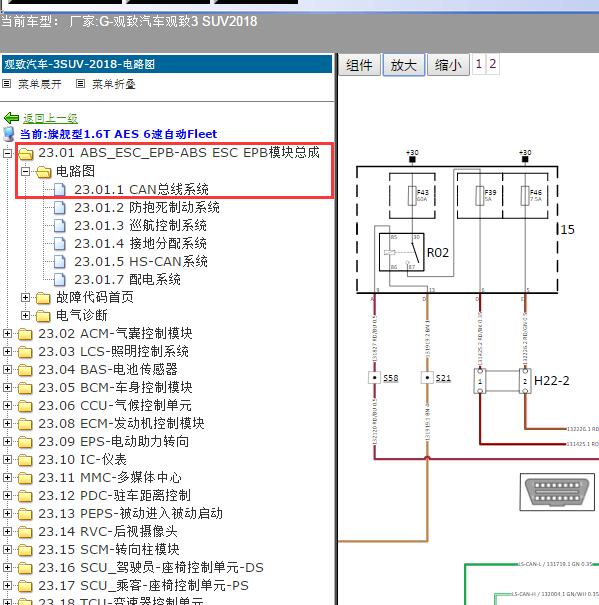The height and width of the screenshot is (605, 599).
Task: Click the document icon for 23.01.1
Action: (59, 189)
